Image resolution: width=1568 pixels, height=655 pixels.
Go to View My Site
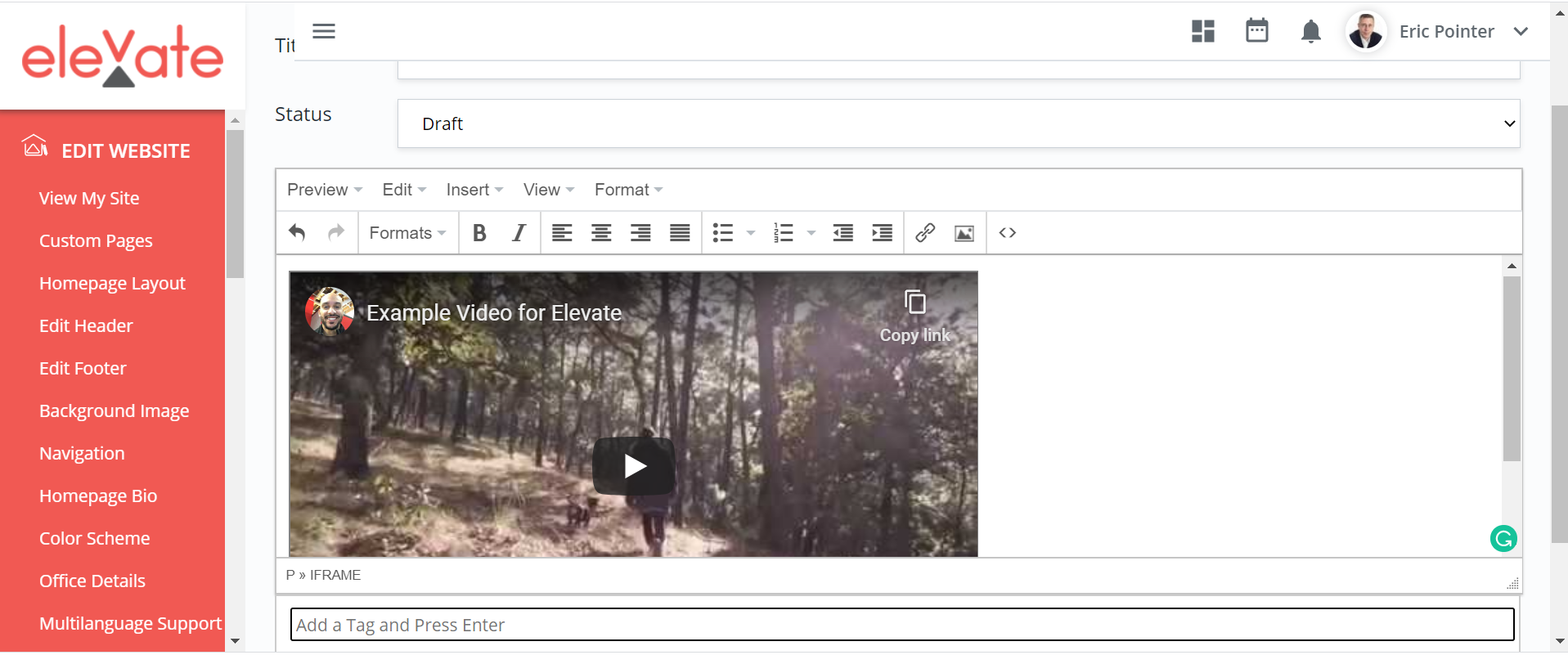click(x=89, y=198)
